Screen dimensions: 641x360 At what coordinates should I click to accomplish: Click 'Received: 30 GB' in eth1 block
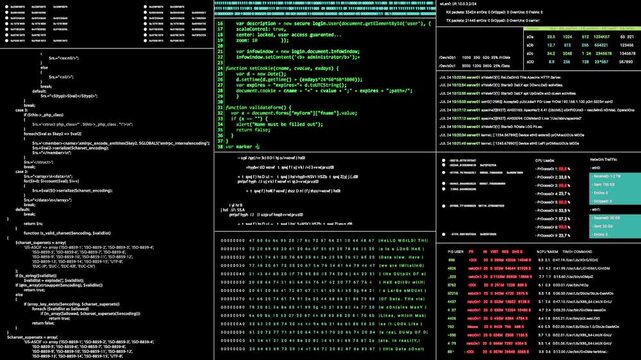pos(606,218)
